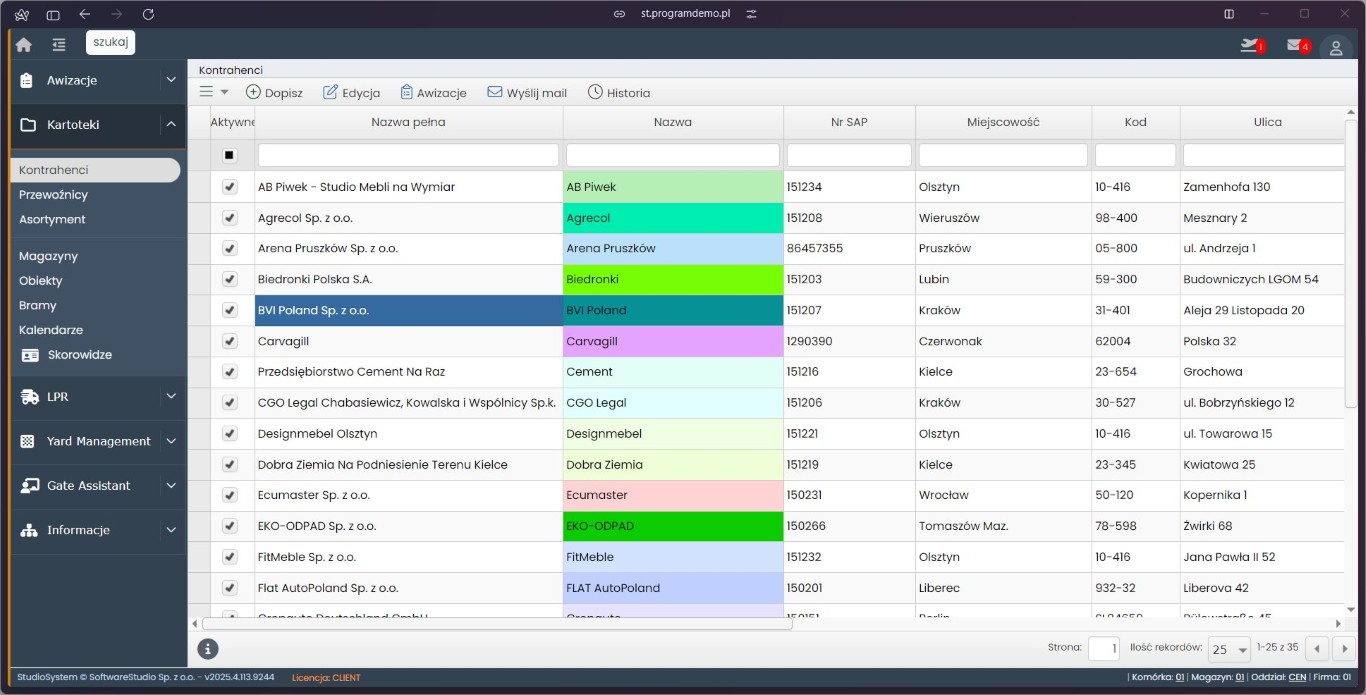Toggle the FitMeble Sp. z o.o. checkbox
This screenshot has width=1366, height=695.
point(229,557)
